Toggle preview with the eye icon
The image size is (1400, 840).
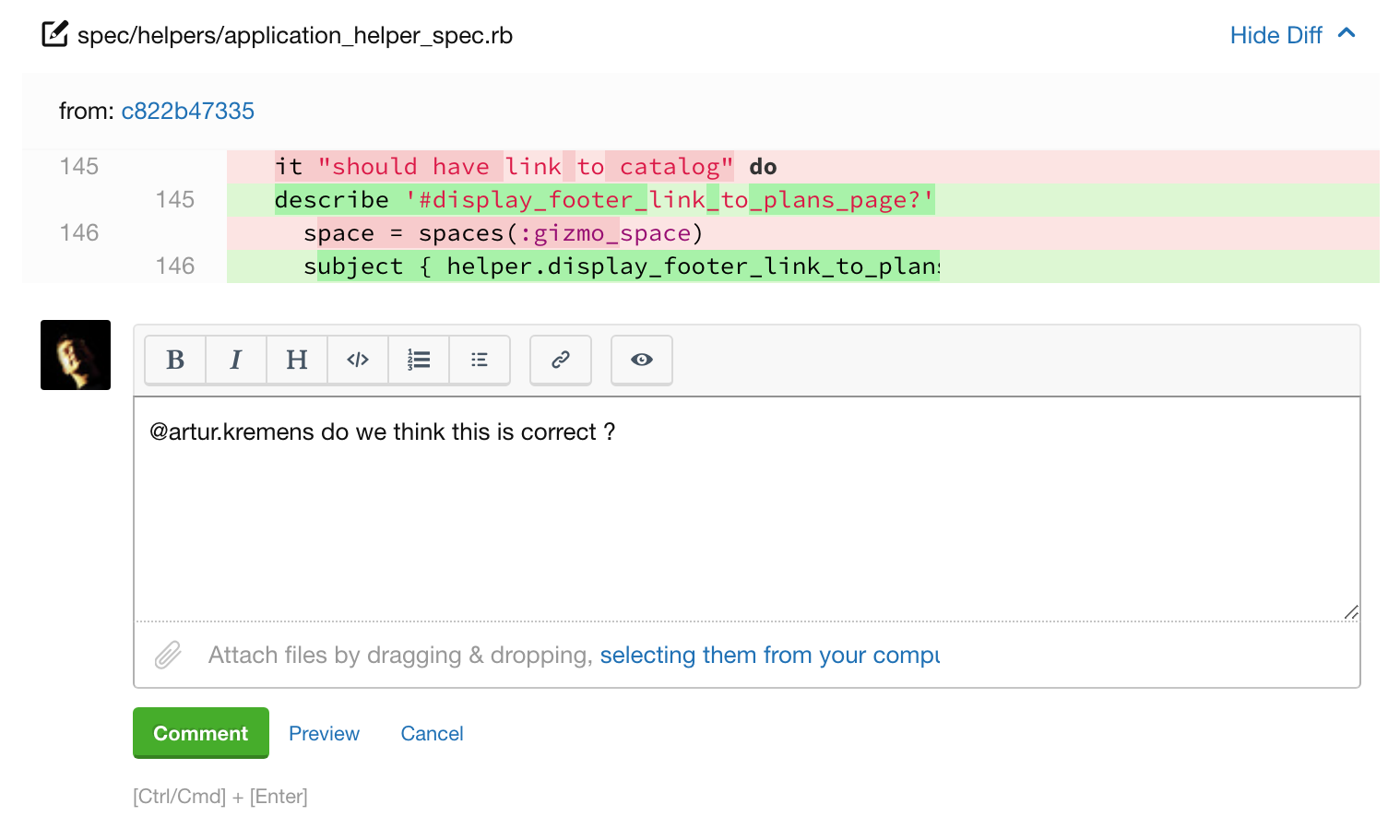click(642, 360)
